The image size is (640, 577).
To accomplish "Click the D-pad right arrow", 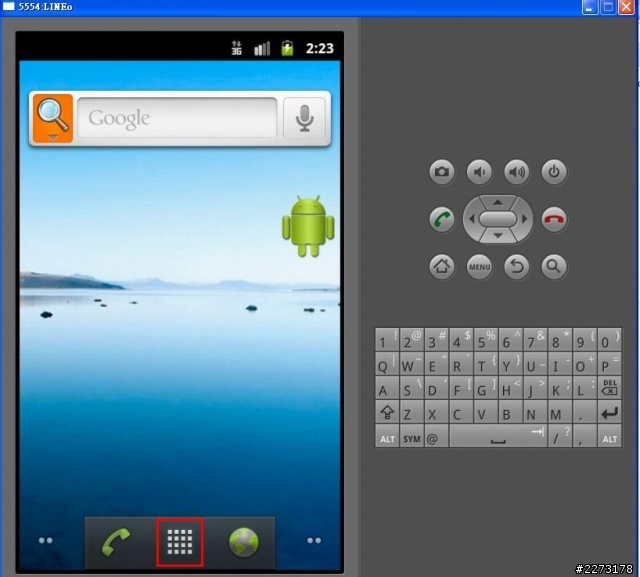I will point(524,219).
